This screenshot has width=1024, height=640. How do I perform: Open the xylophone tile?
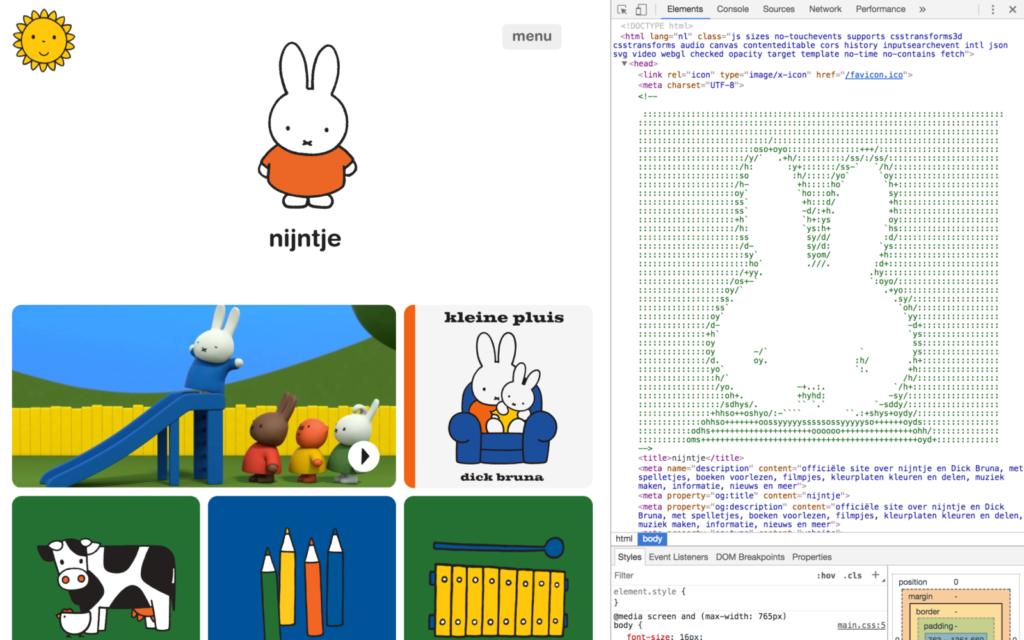(x=498, y=568)
